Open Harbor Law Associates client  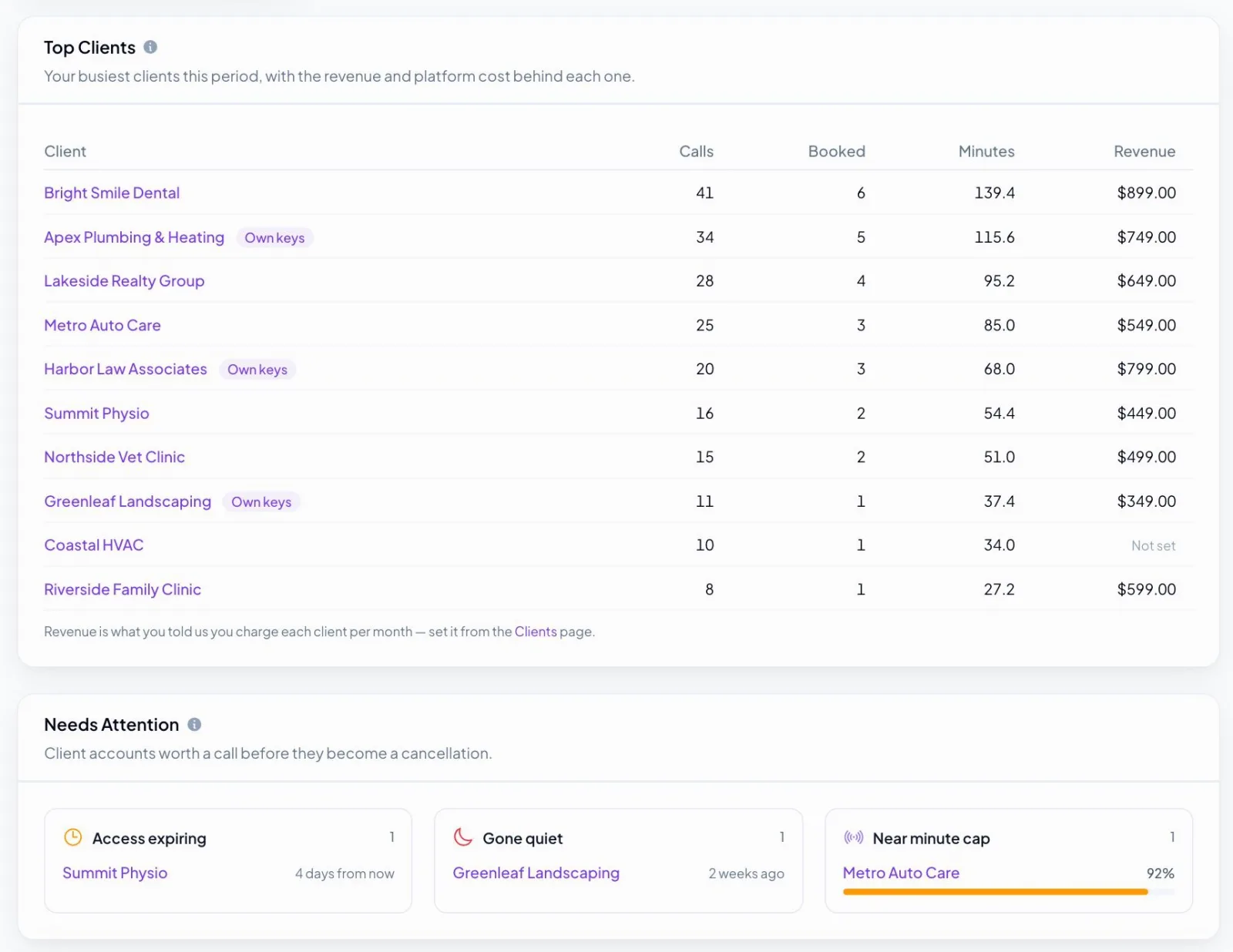click(x=126, y=369)
